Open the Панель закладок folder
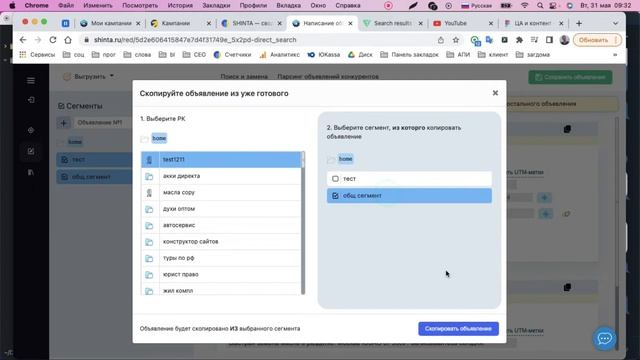The image size is (640, 360). 409,54
